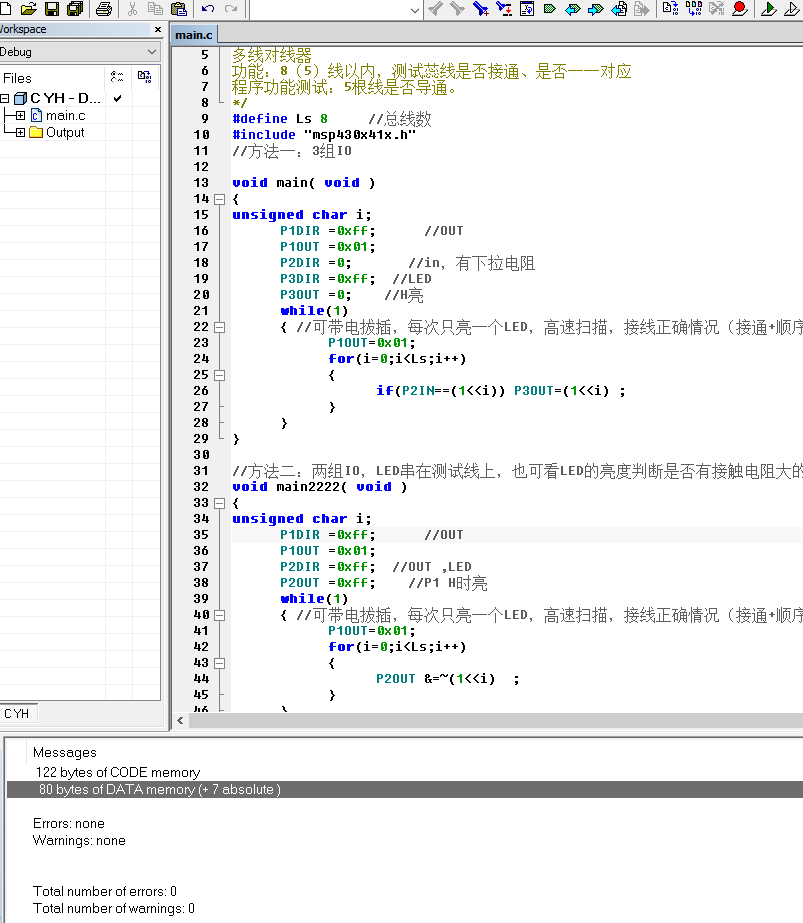Screen dimensions: 803x923
Task: Click the Find Next flashlight icon
Action: tap(457, 8)
